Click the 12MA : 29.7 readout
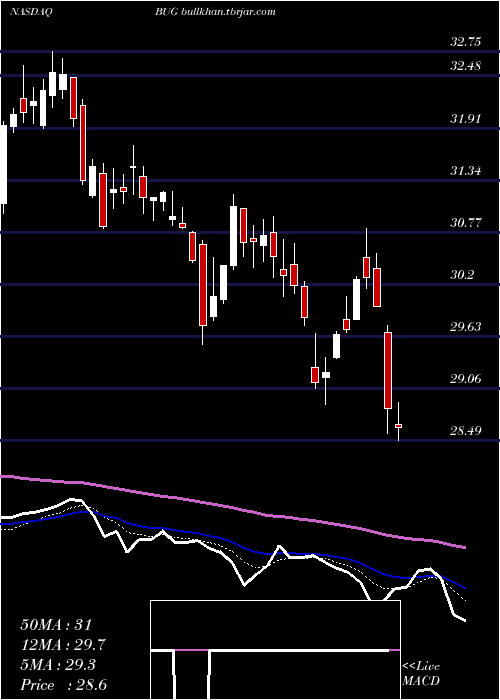Viewport: 500px width, 700px height. click(x=63, y=645)
